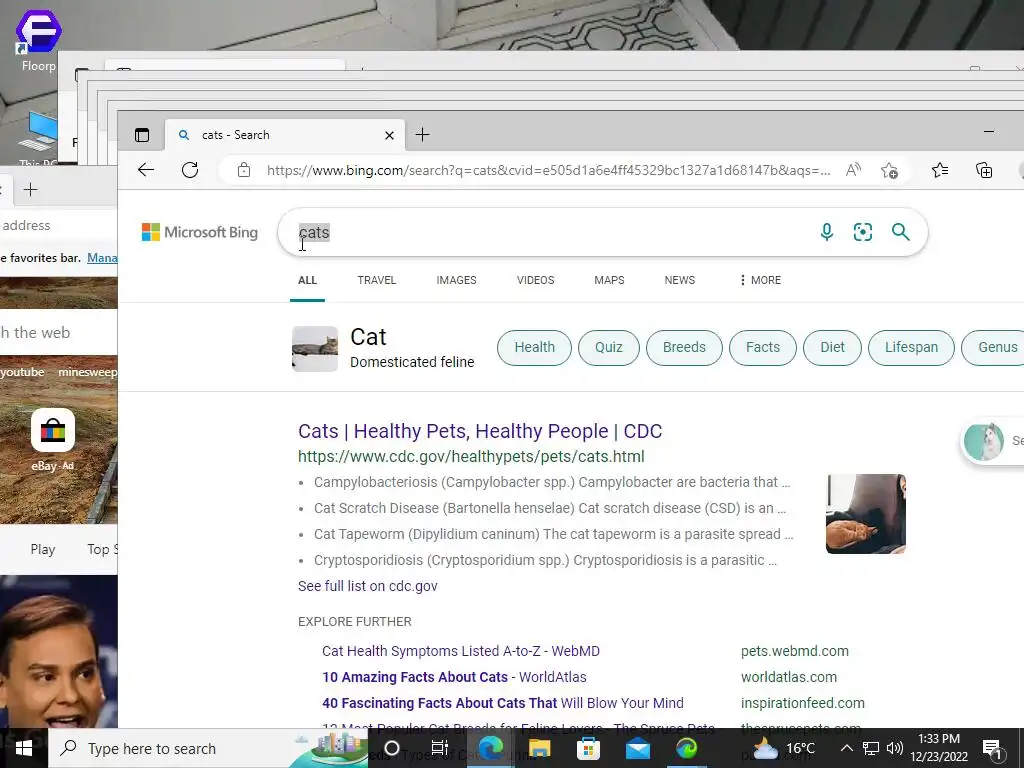Open visual search camera icon

click(x=863, y=232)
